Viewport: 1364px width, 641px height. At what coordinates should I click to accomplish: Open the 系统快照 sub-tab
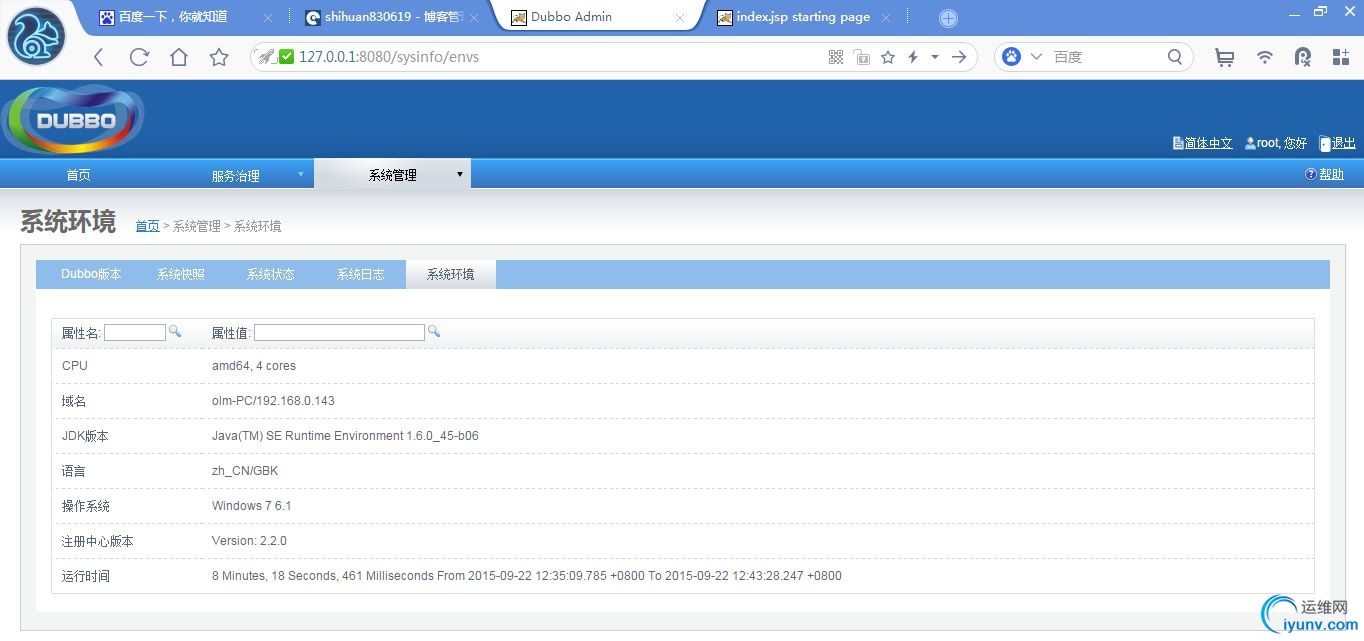[181, 274]
